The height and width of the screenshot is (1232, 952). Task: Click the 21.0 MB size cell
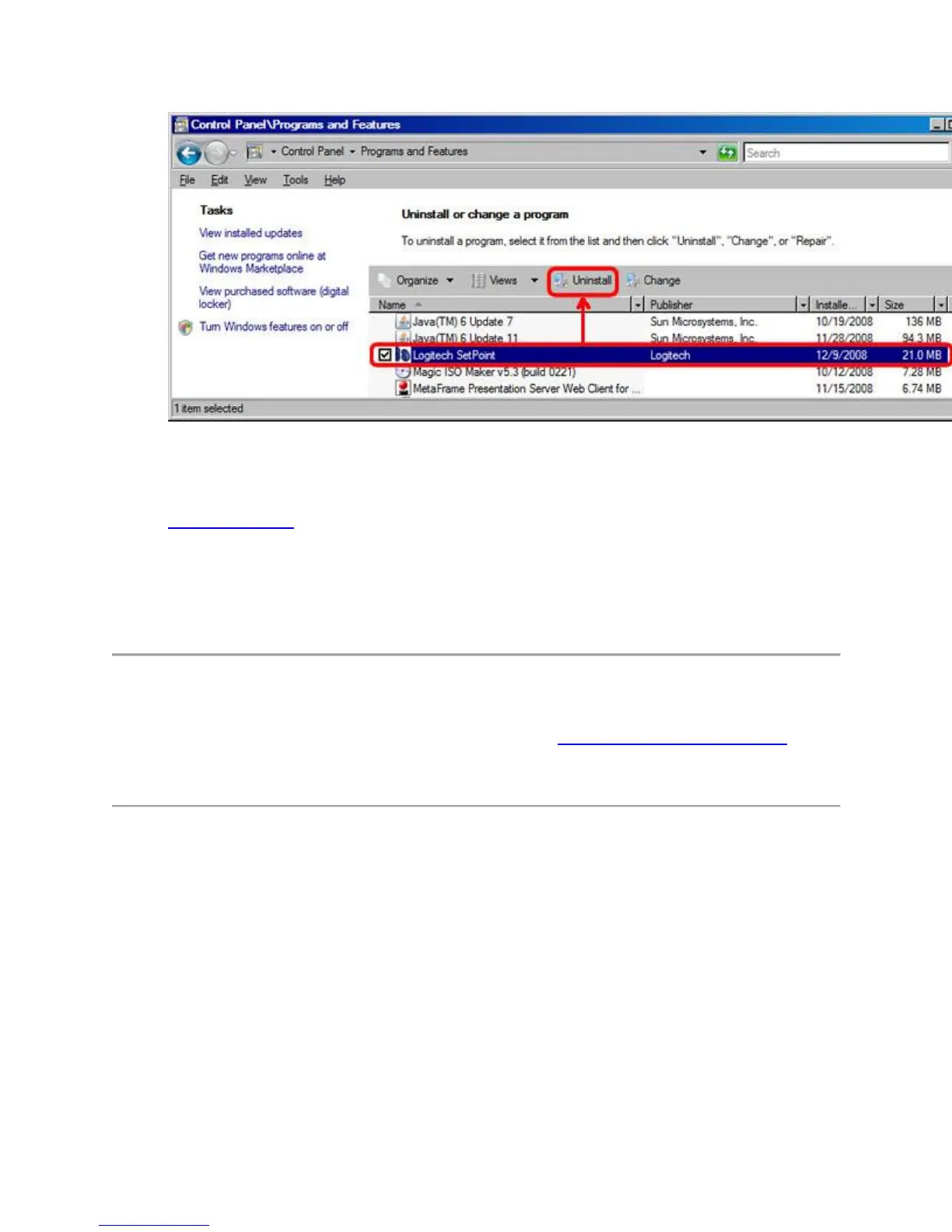point(921,355)
